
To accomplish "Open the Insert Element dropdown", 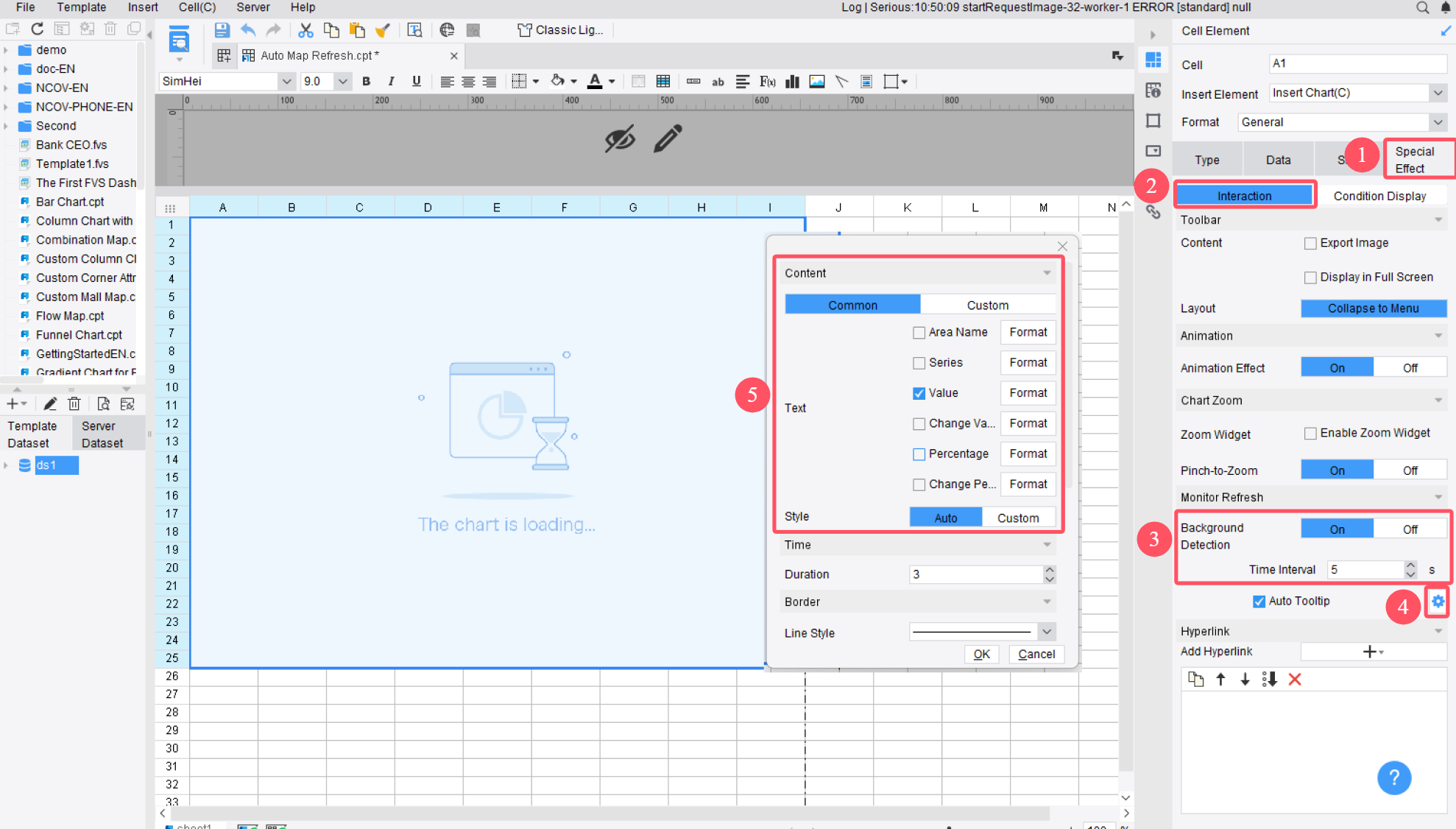I will tap(1438, 93).
